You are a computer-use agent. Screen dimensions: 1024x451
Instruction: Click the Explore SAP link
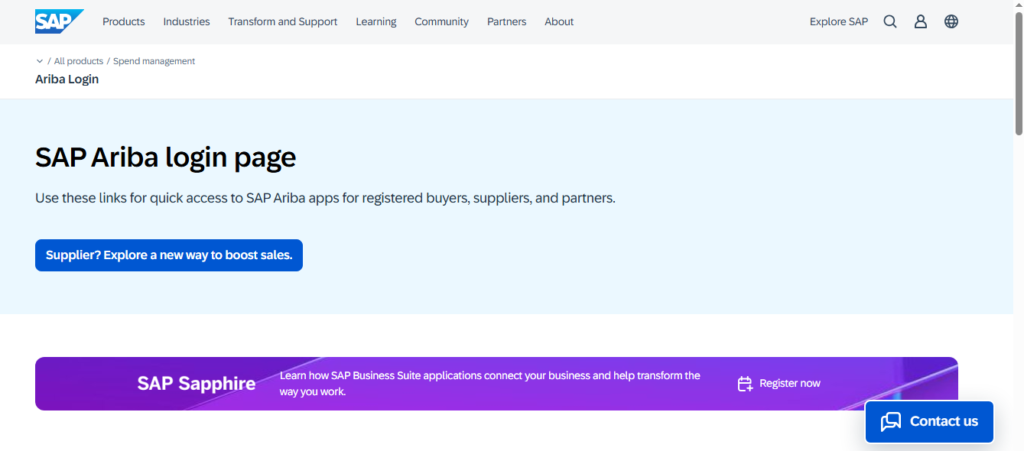click(839, 22)
